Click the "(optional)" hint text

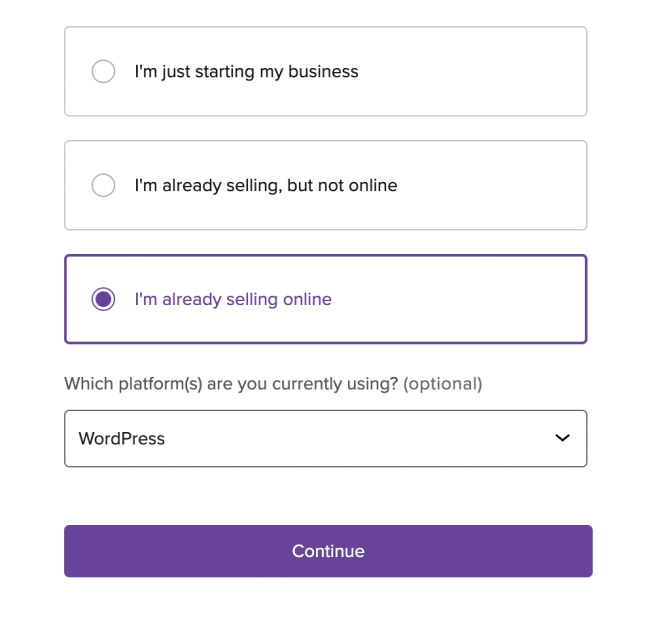(x=442, y=384)
